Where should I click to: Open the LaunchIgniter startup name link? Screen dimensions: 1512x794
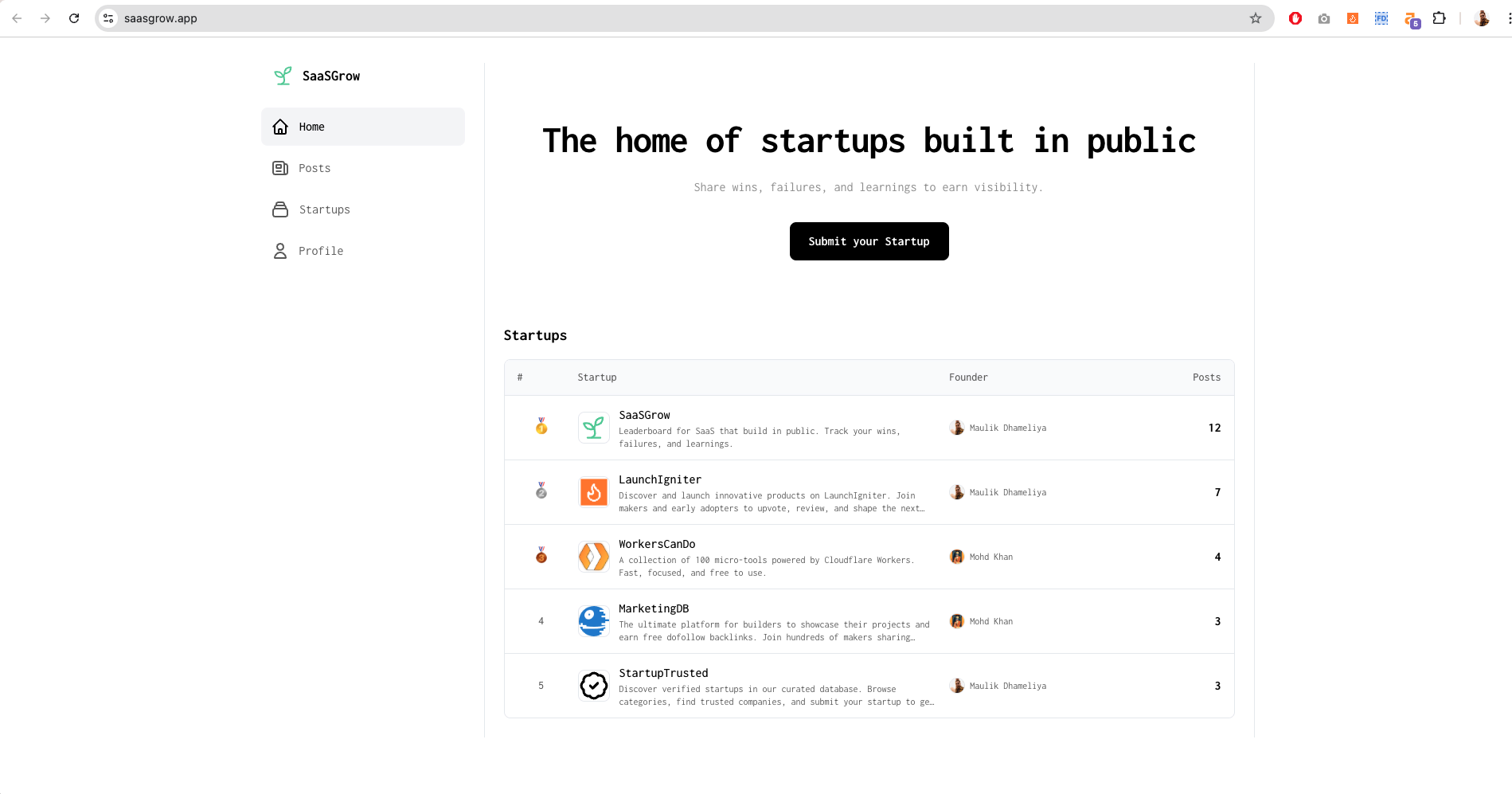point(660,479)
